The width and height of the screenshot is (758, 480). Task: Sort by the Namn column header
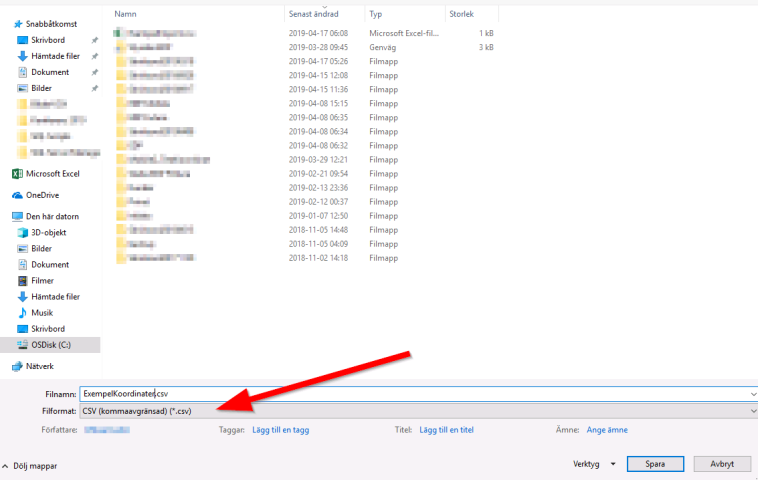click(x=125, y=14)
